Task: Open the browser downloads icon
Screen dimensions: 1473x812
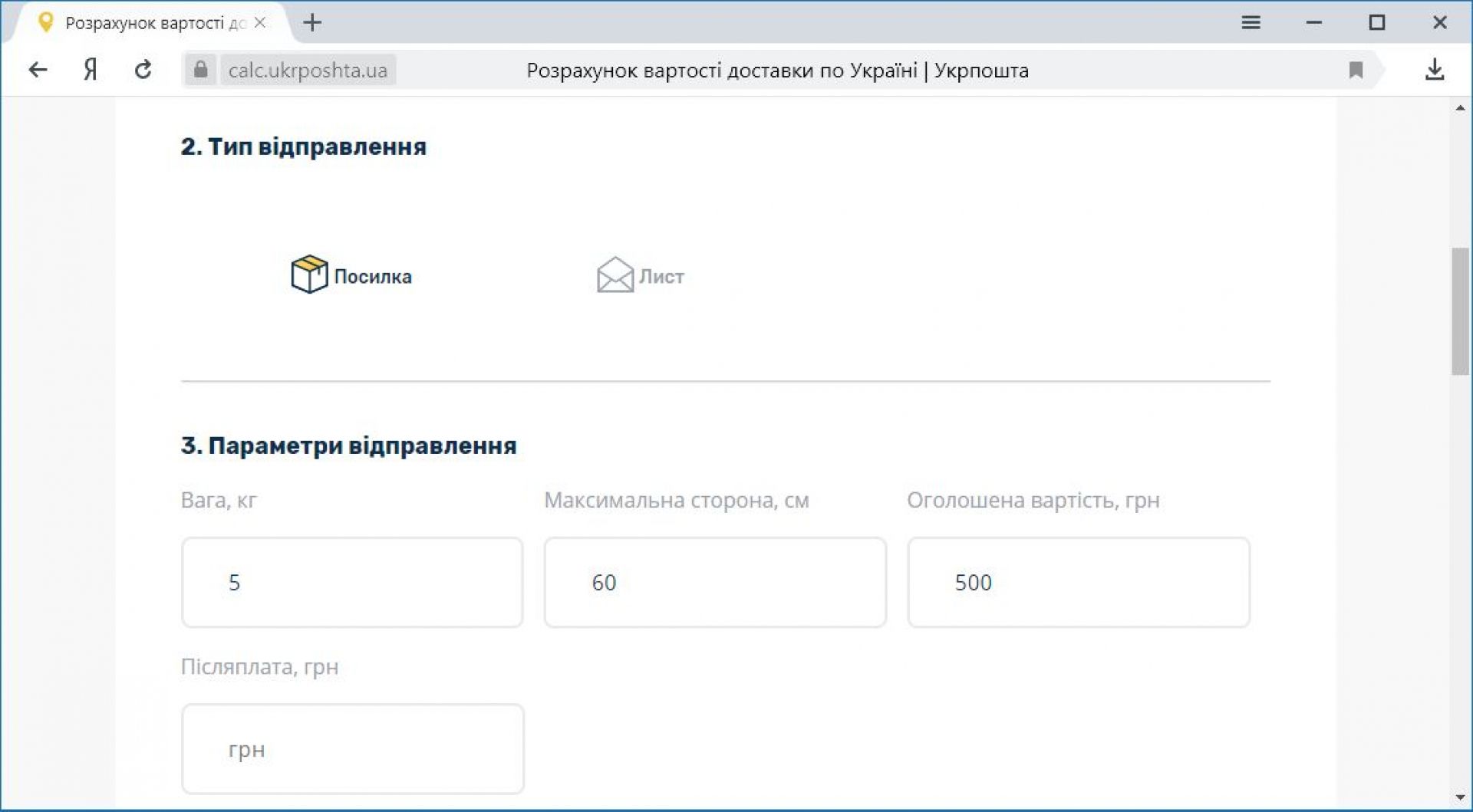Action: pyautogui.click(x=1434, y=70)
